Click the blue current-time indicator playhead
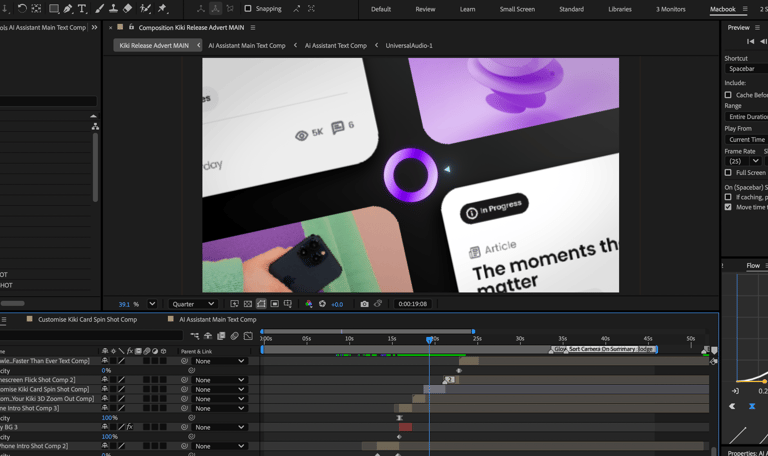768x456 pixels. (x=430, y=339)
